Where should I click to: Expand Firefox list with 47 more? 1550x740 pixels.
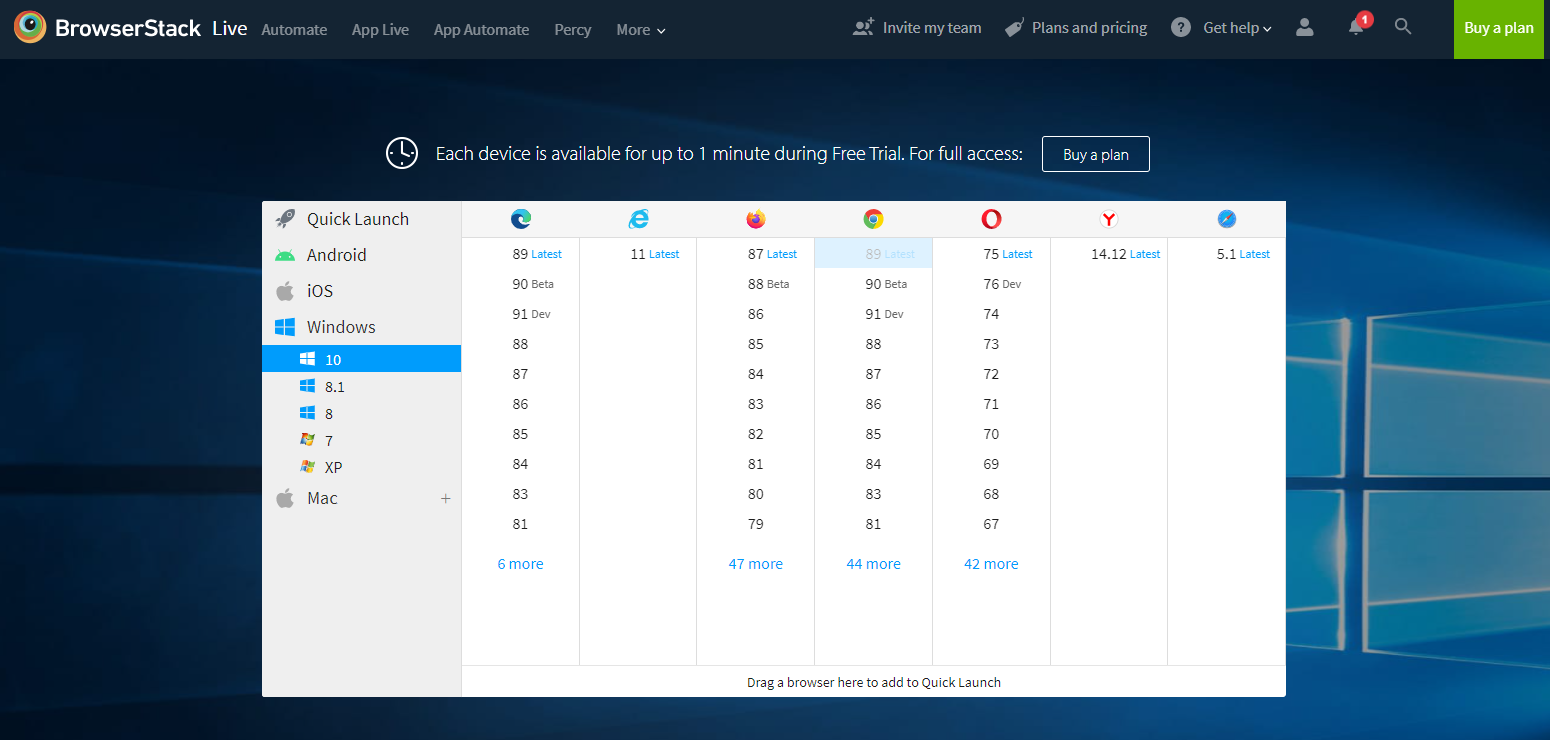coord(756,564)
